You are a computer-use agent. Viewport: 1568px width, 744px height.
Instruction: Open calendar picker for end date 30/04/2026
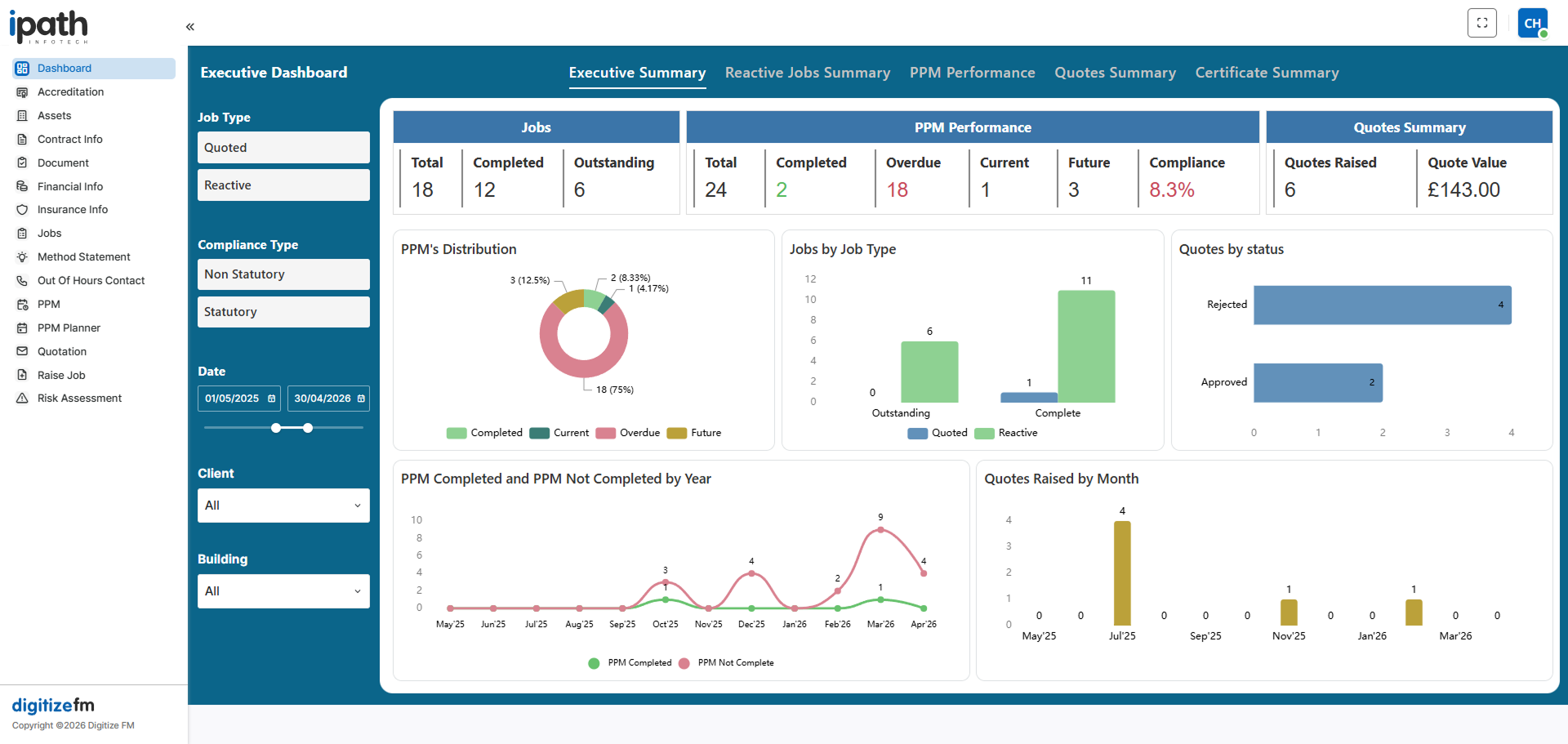point(361,399)
